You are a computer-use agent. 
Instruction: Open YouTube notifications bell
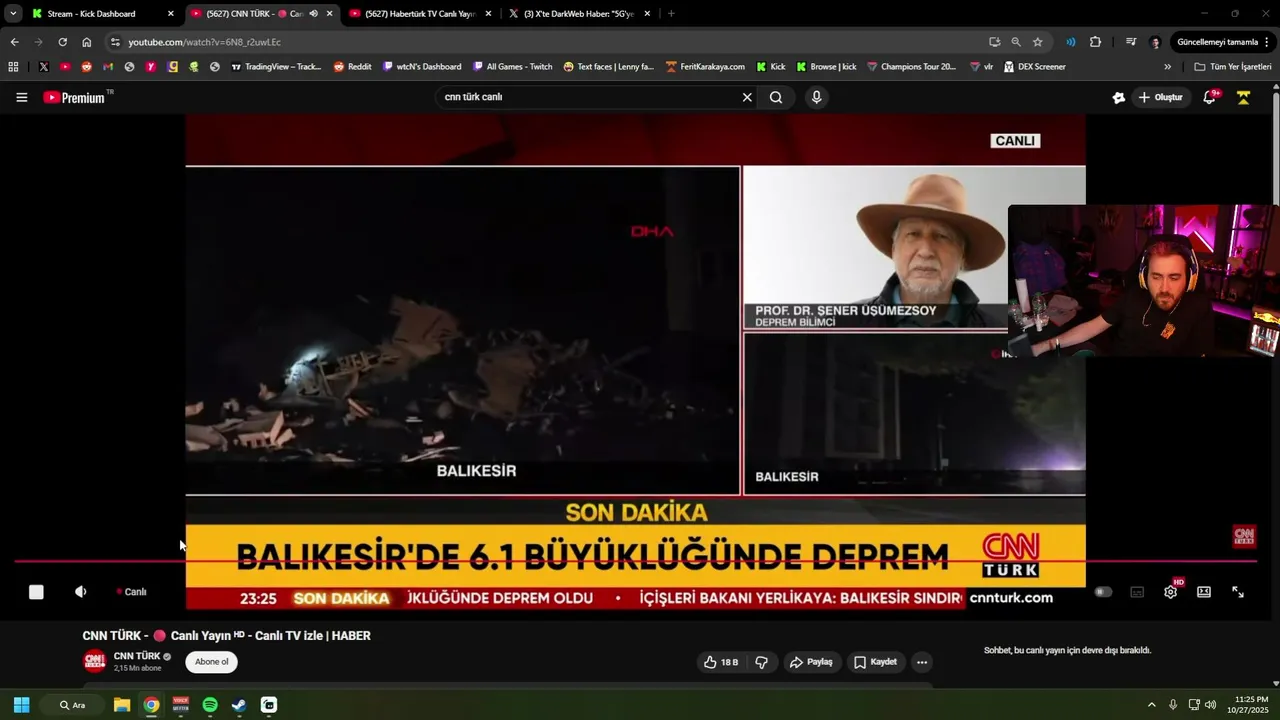pos(1209,97)
